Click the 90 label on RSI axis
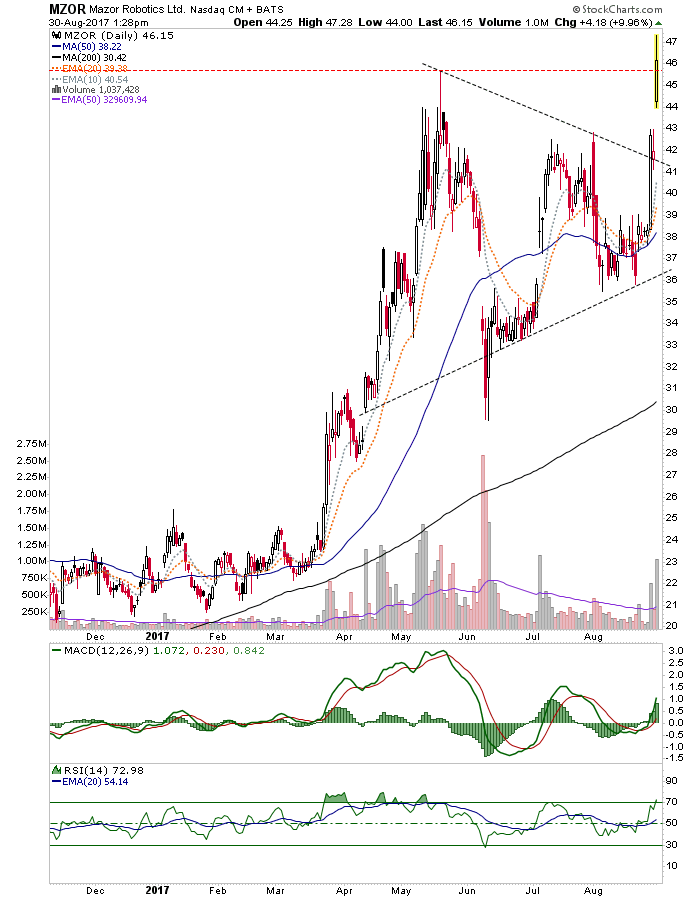 click(x=672, y=781)
